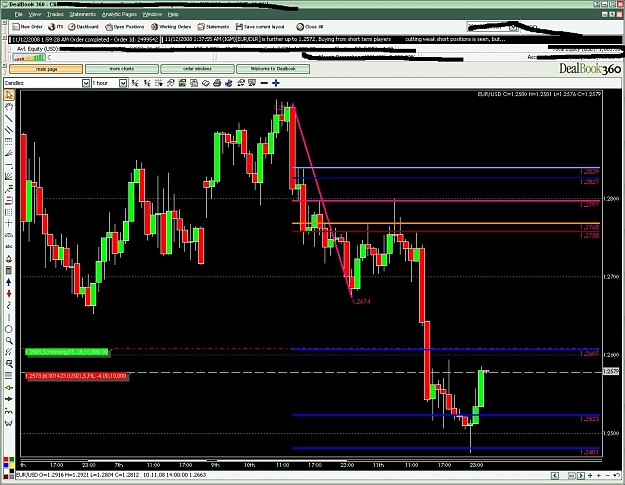Click the Order completed ticker message

[x=85, y=39]
